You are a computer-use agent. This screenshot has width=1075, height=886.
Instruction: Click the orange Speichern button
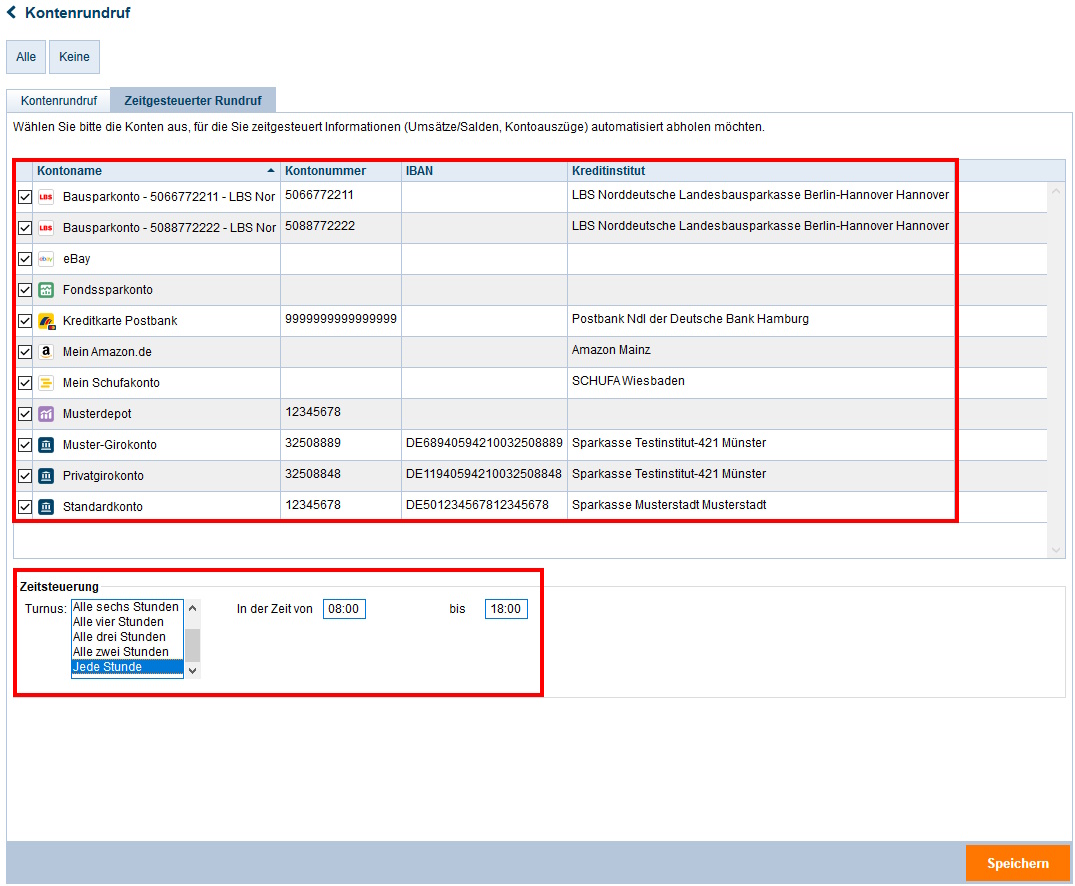pos(1017,863)
